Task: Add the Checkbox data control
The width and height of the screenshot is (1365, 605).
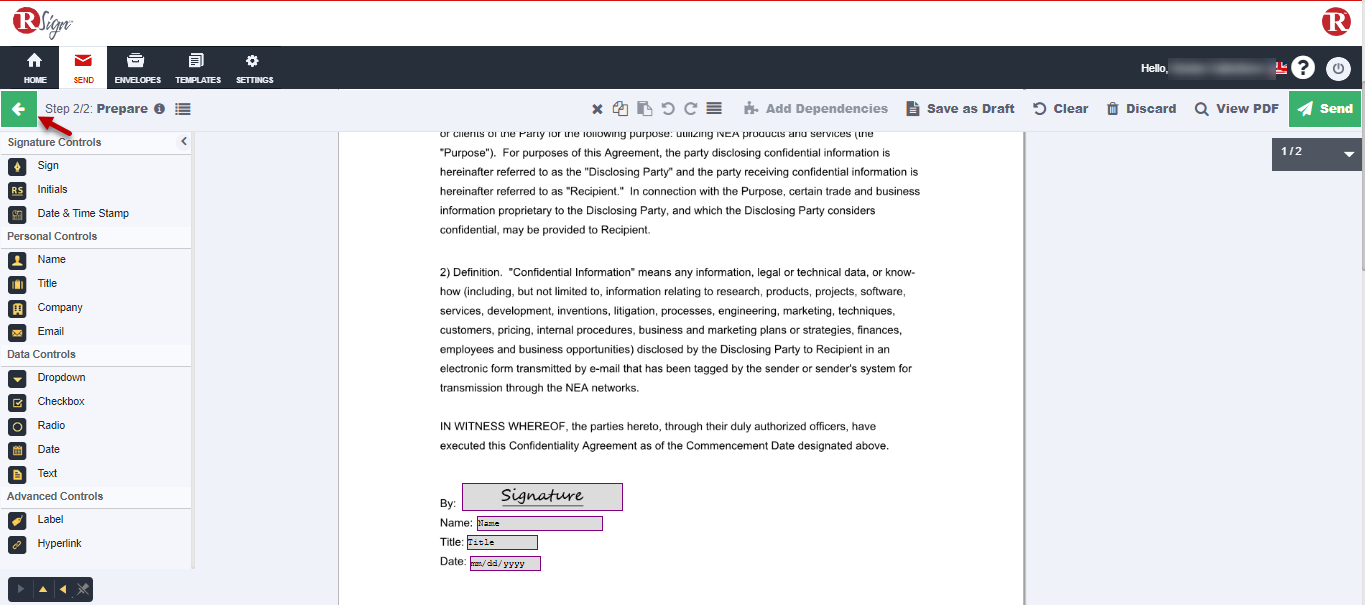Action: 60,402
